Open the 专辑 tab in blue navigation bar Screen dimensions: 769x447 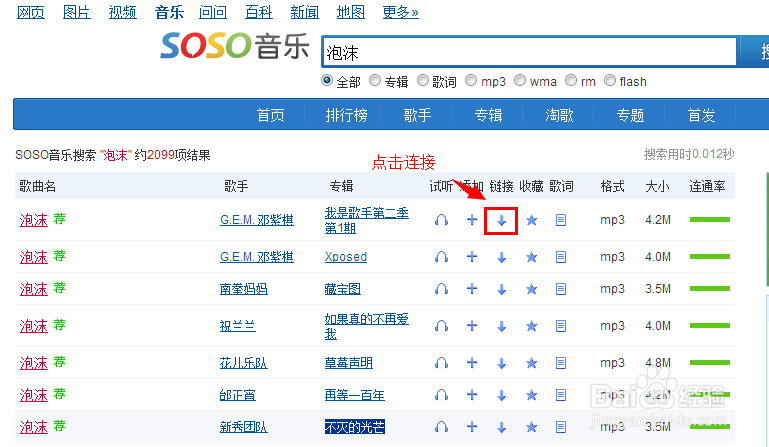488,115
